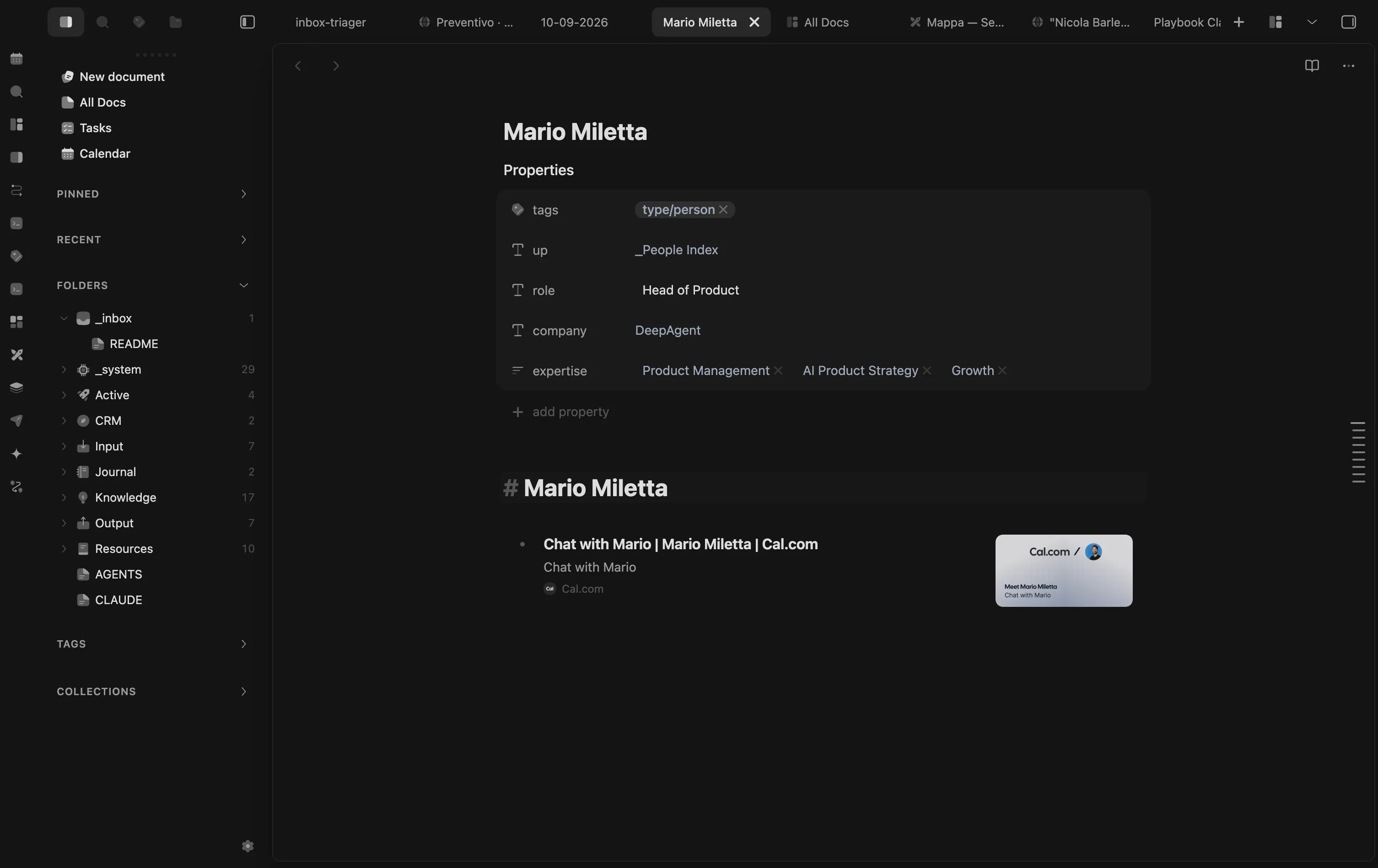This screenshot has width=1378, height=868.
Task: Open the Cal.com preview thumbnail
Action: click(1064, 570)
